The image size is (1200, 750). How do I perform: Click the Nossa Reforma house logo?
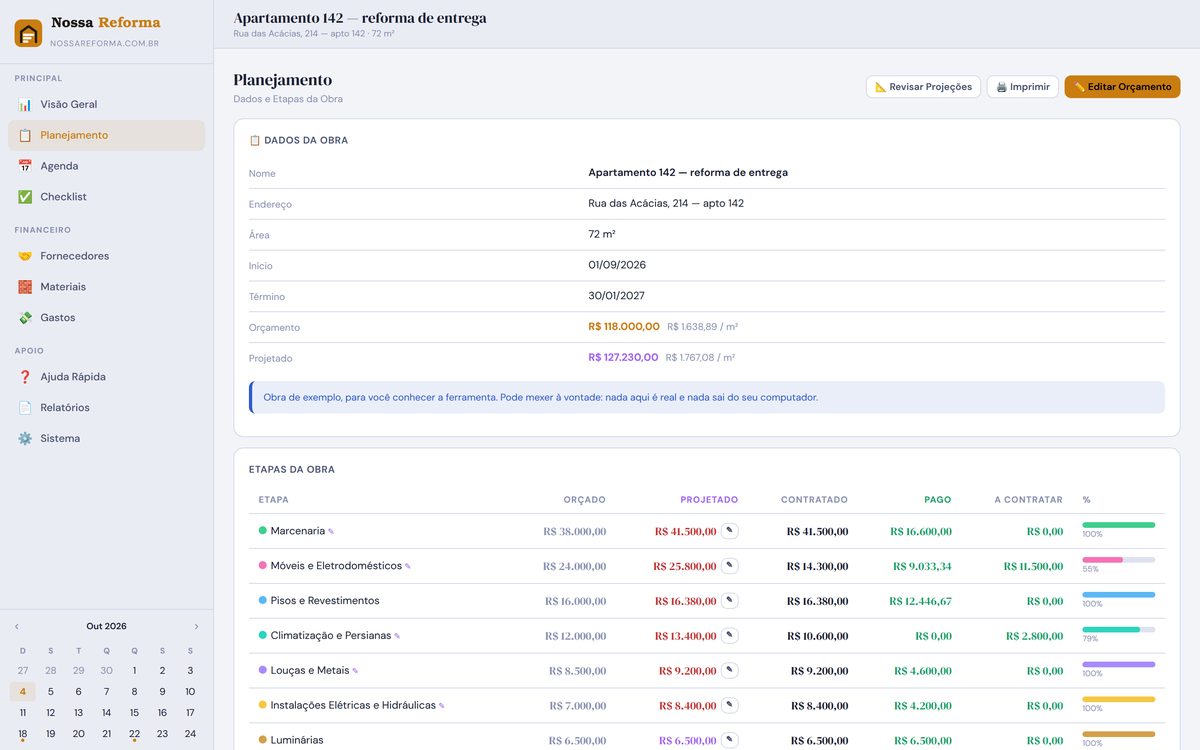pyautogui.click(x=28, y=33)
